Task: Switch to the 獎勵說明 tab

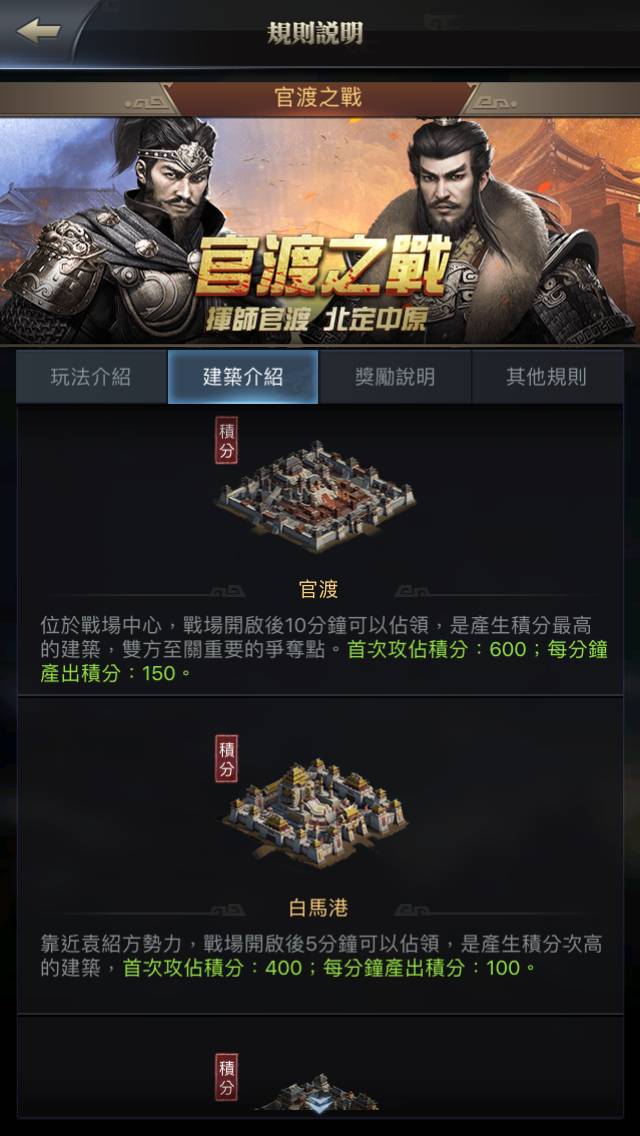Action: tap(395, 377)
